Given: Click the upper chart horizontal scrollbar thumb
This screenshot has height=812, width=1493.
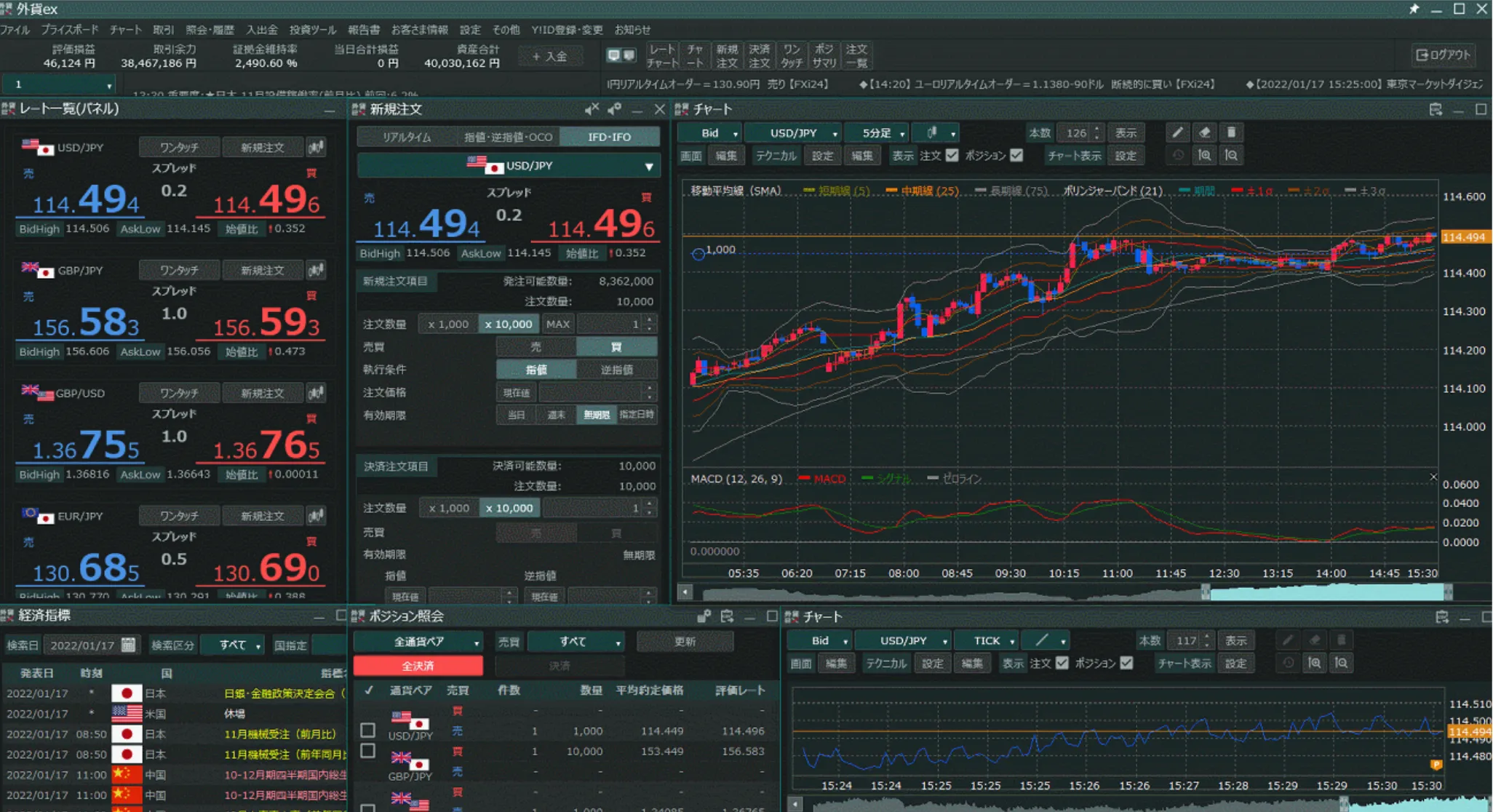Looking at the screenshot, I should pyautogui.click(x=1326, y=592).
